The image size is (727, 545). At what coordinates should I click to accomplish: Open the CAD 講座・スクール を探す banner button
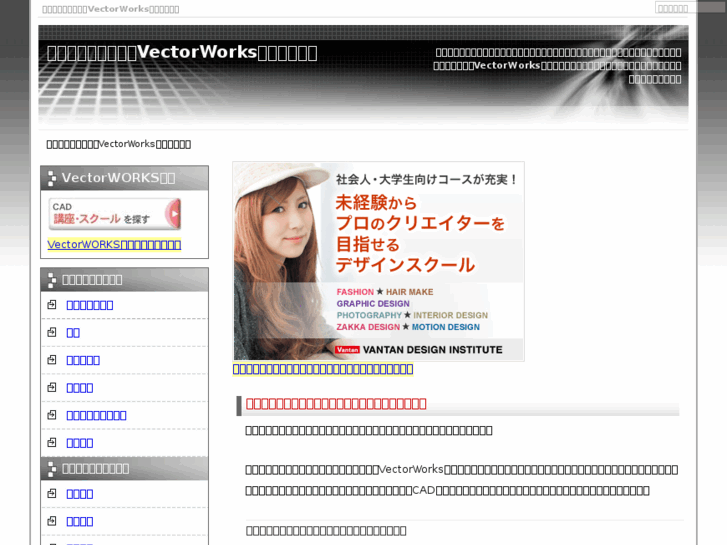click(x=115, y=214)
